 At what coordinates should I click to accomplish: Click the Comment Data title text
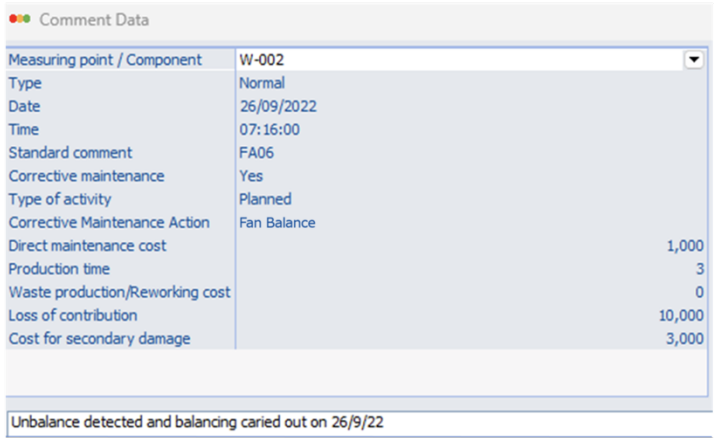(x=94, y=20)
